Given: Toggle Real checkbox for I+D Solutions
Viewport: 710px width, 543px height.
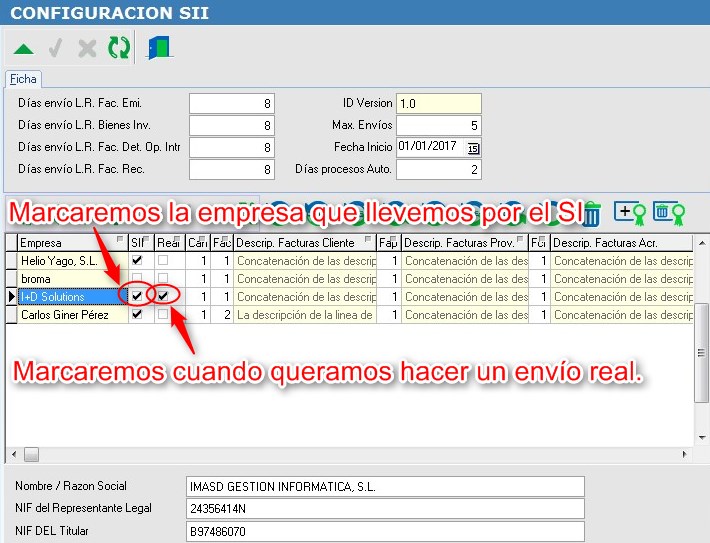Looking at the screenshot, I should click(163, 296).
